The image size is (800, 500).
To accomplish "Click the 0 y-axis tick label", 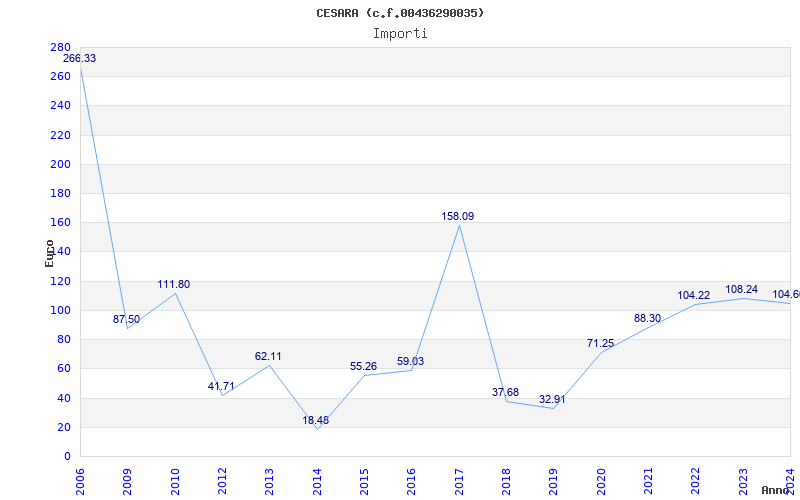I will click(67, 457).
